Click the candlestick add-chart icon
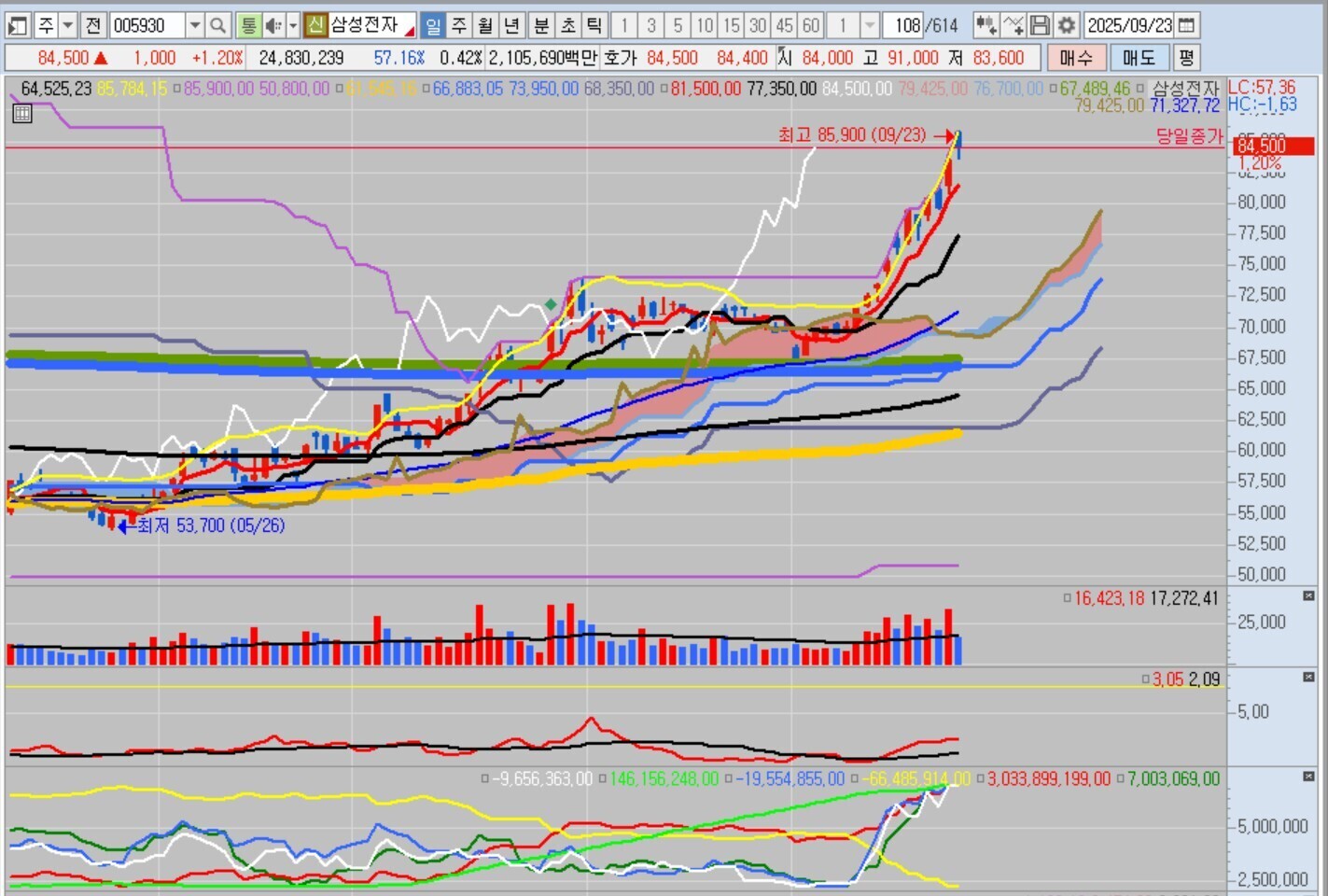This screenshot has height=896, width=1328. coord(986,25)
